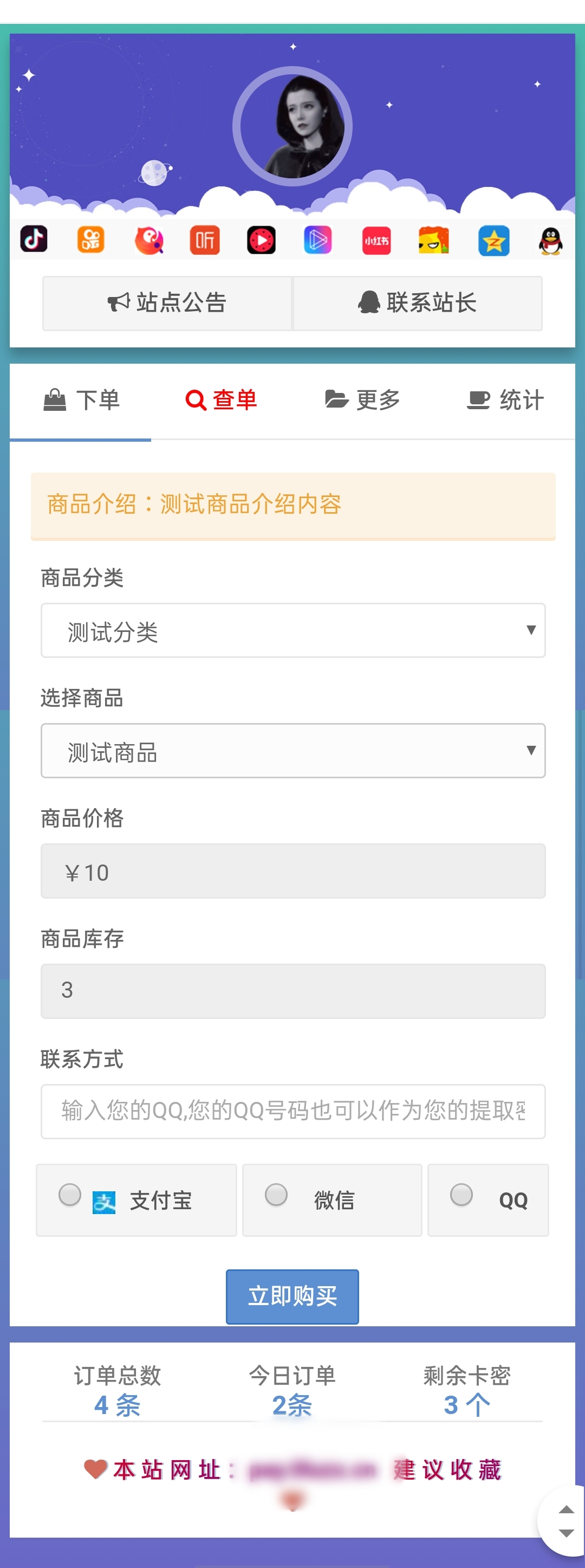Open the Kuaishou app icon
This screenshot has width=585, height=1568.
pos(91,240)
